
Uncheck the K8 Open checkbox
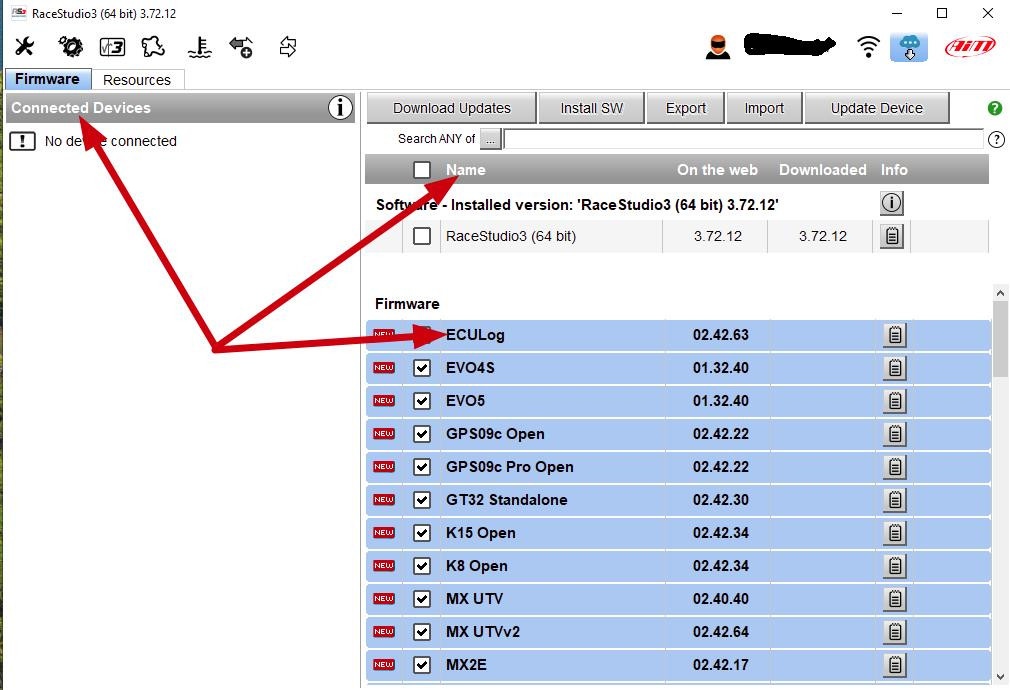click(422, 566)
